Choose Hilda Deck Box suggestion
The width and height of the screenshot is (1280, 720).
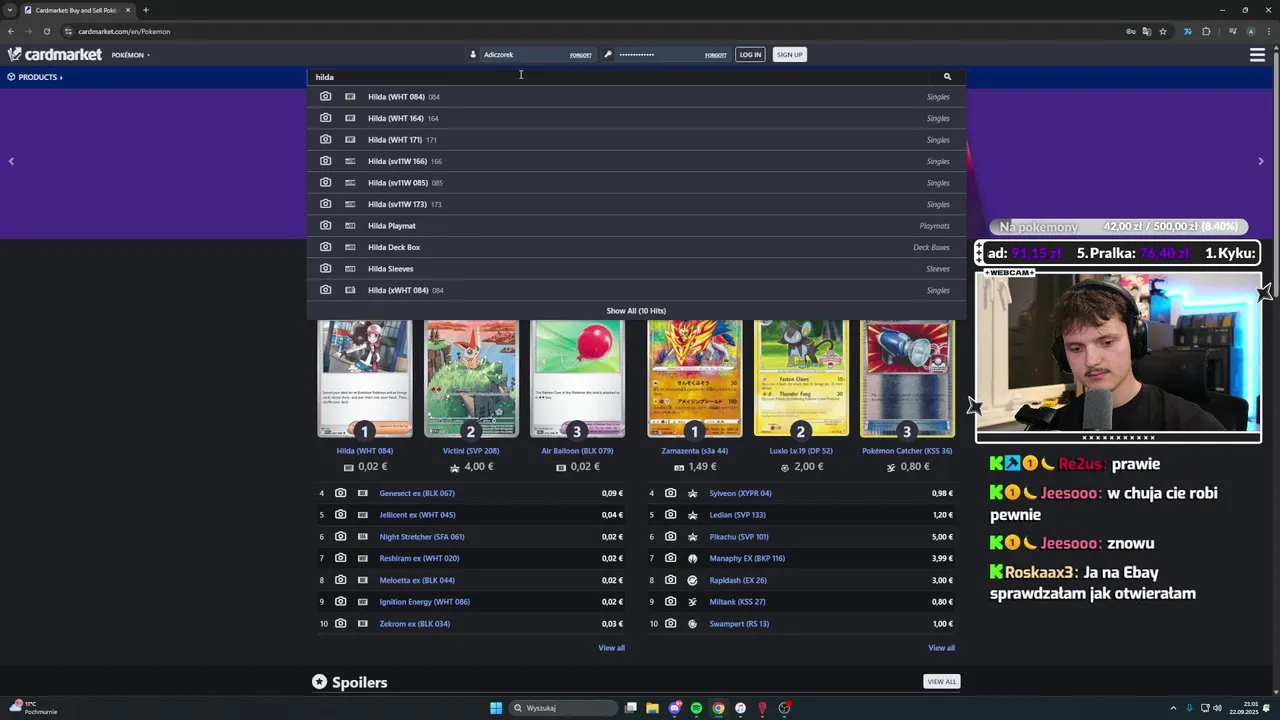pyautogui.click(x=636, y=247)
